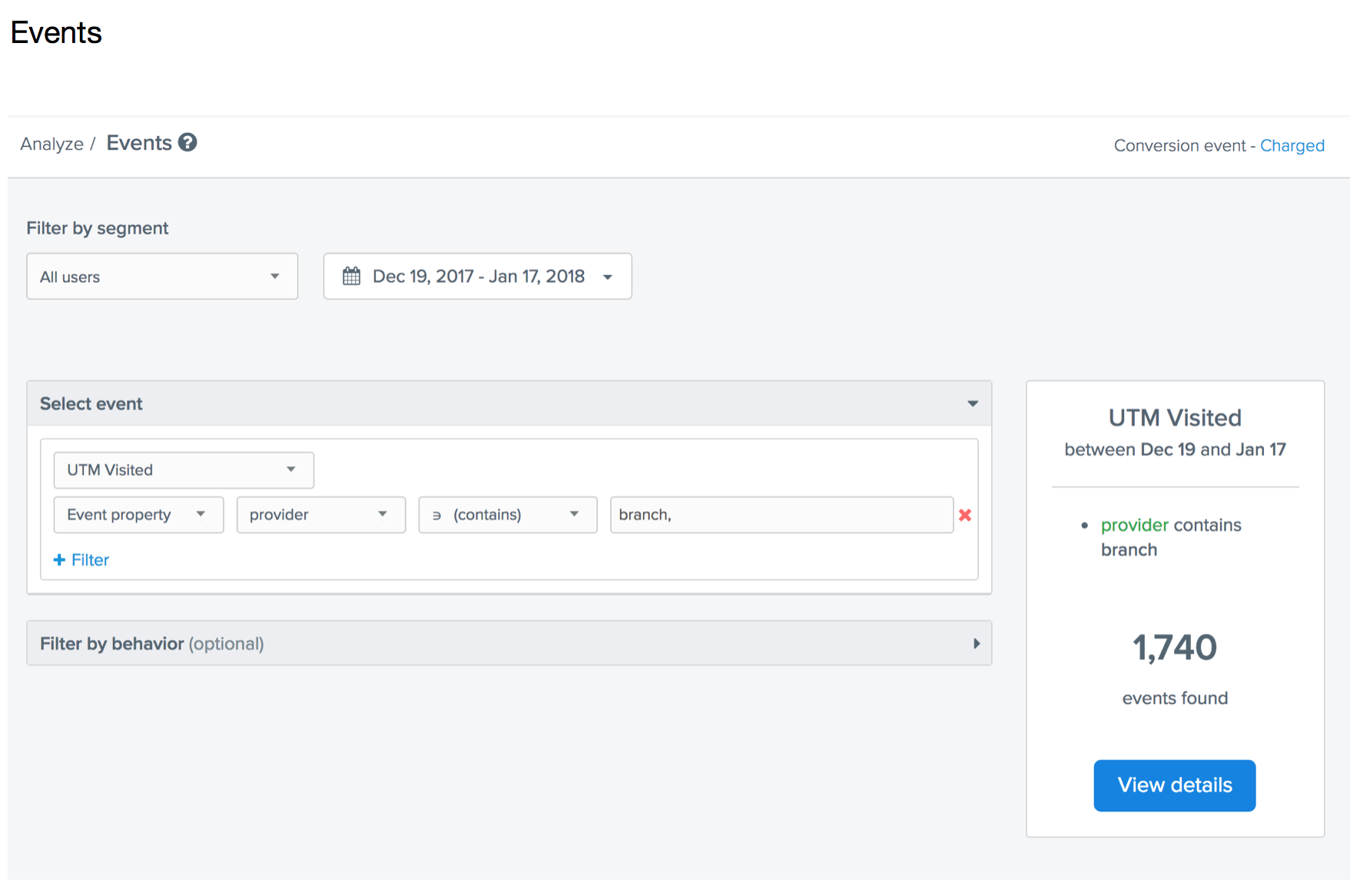Open the contains operator dropdown
This screenshot has width=1360, height=896.
(508, 515)
